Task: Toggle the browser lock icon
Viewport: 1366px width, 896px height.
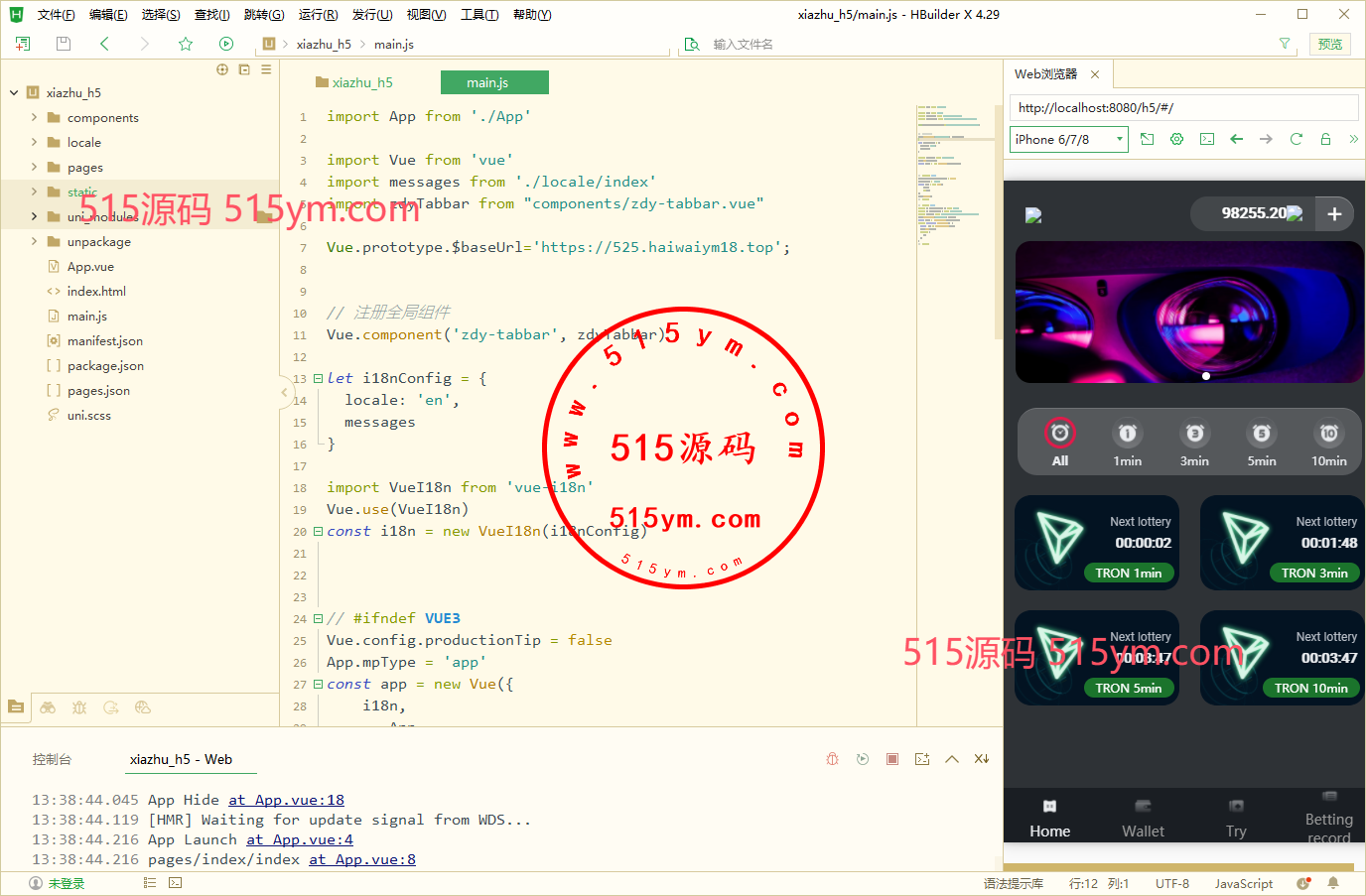Action: pyautogui.click(x=1325, y=139)
